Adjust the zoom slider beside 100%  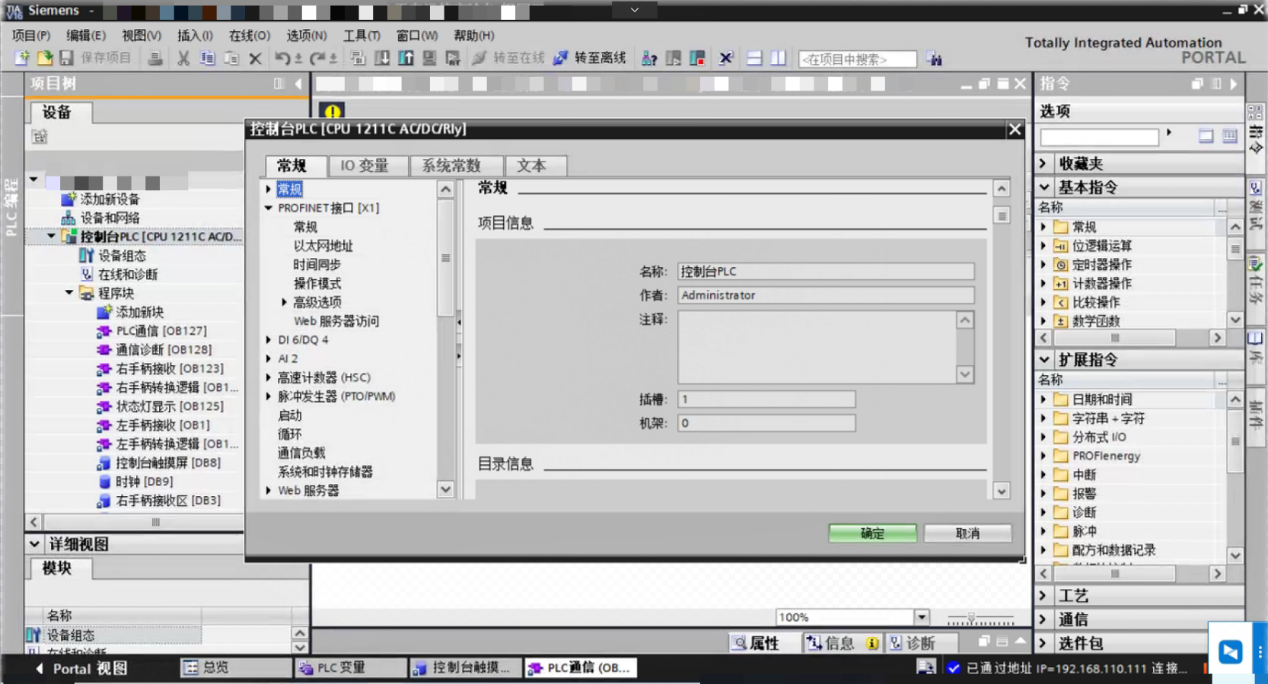click(971, 618)
